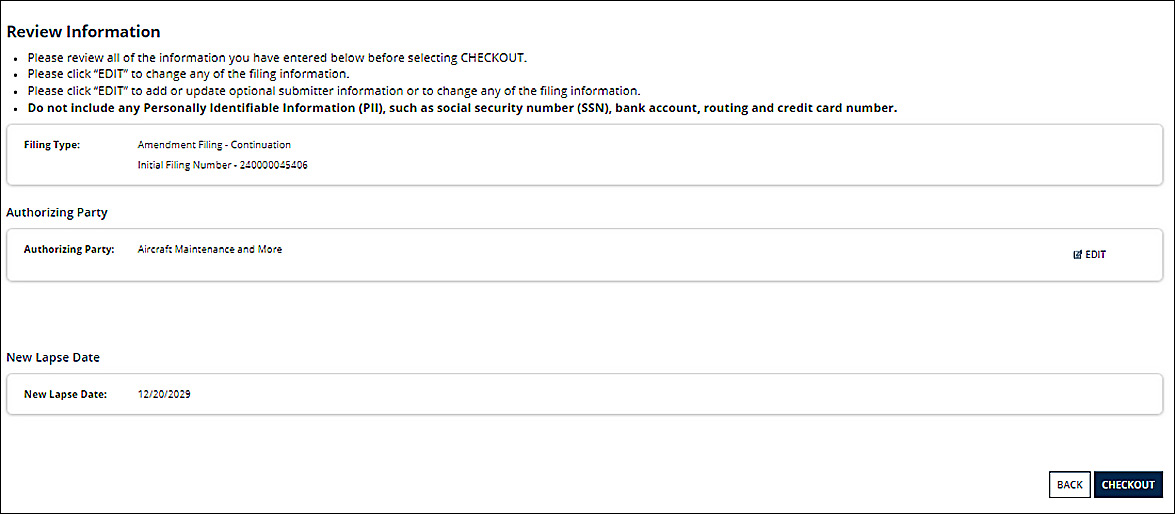
Task: Click the bold Authorizing Party field label in card
Action: click(x=69, y=250)
